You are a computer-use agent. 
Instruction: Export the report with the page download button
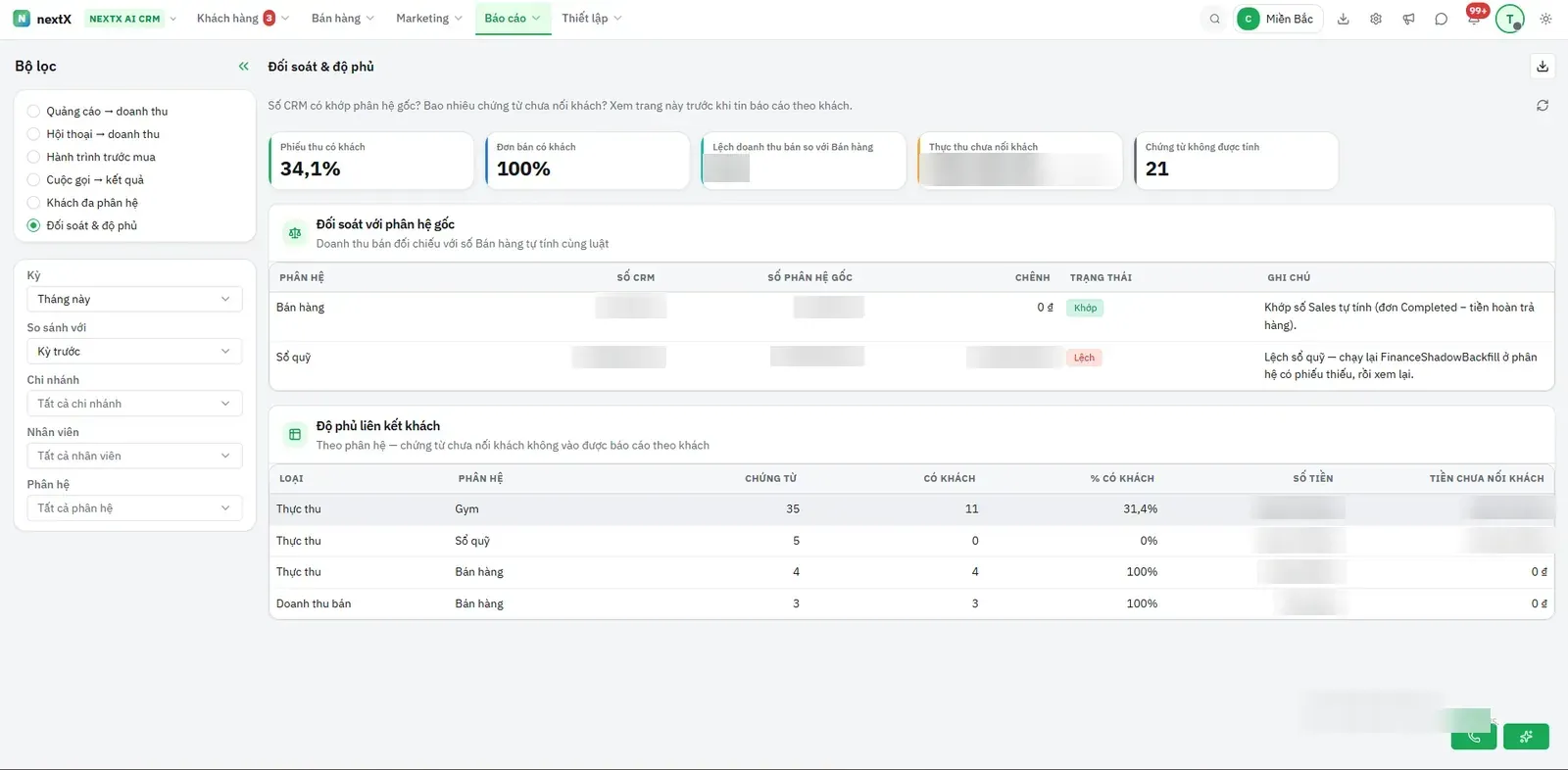pyautogui.click(x=1543, y=66)
